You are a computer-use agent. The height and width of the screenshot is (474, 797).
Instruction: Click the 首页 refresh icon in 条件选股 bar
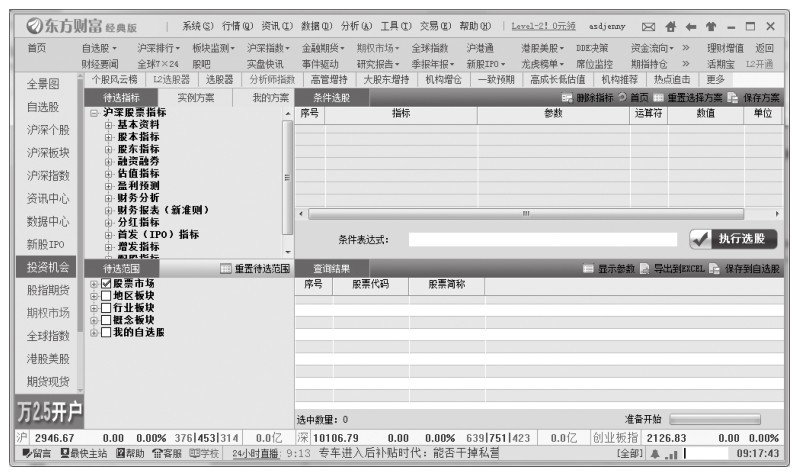[x=622, y=97]
